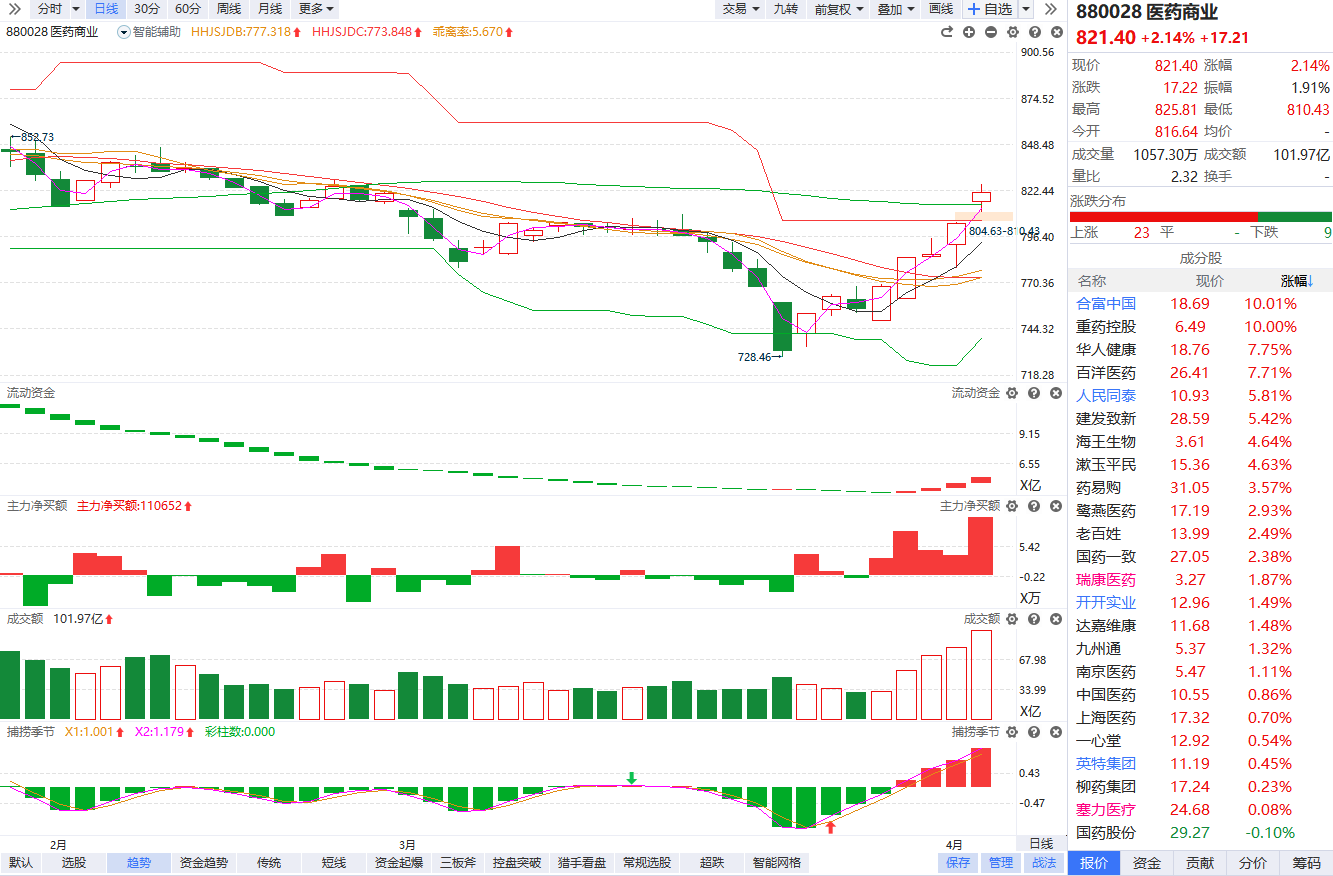
Task: Open settings gear for 捕捞季节 indicator
Action: pos(1012,732)
